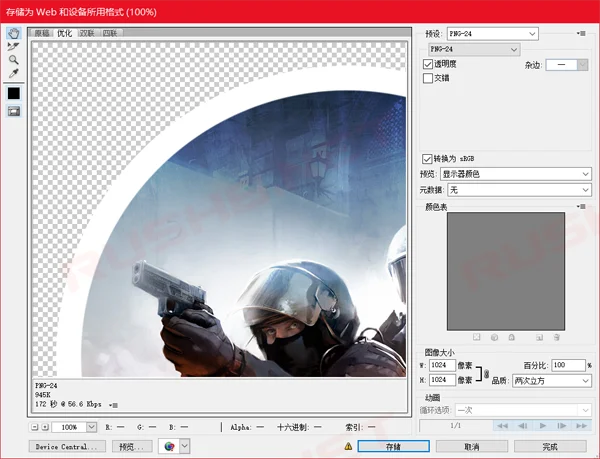Open the 元数据 metadata dropdown
600x459 pixels.
tap(520, 190)
